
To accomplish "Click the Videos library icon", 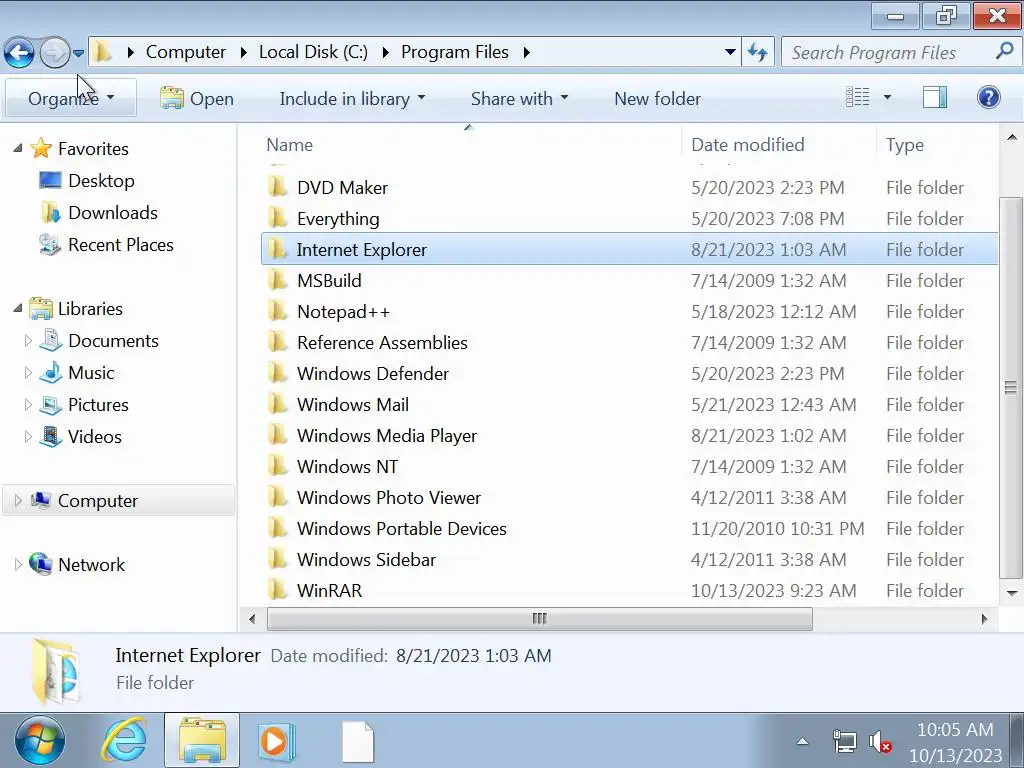I will (50, 436).
